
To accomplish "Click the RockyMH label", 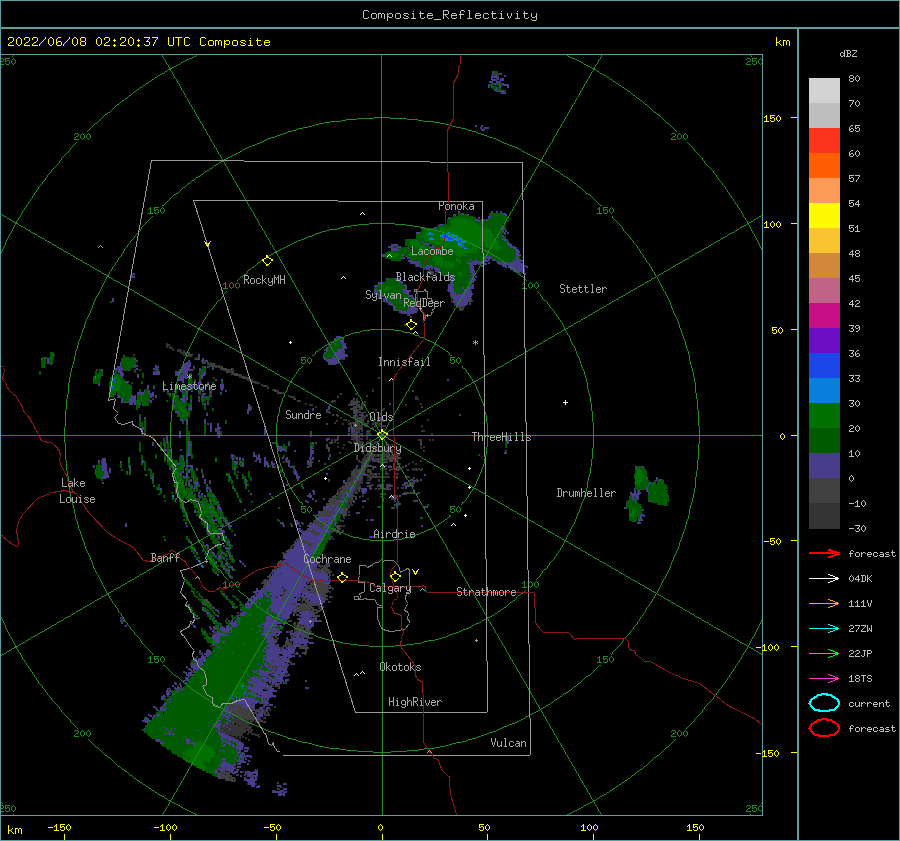I will click(264, 280).
